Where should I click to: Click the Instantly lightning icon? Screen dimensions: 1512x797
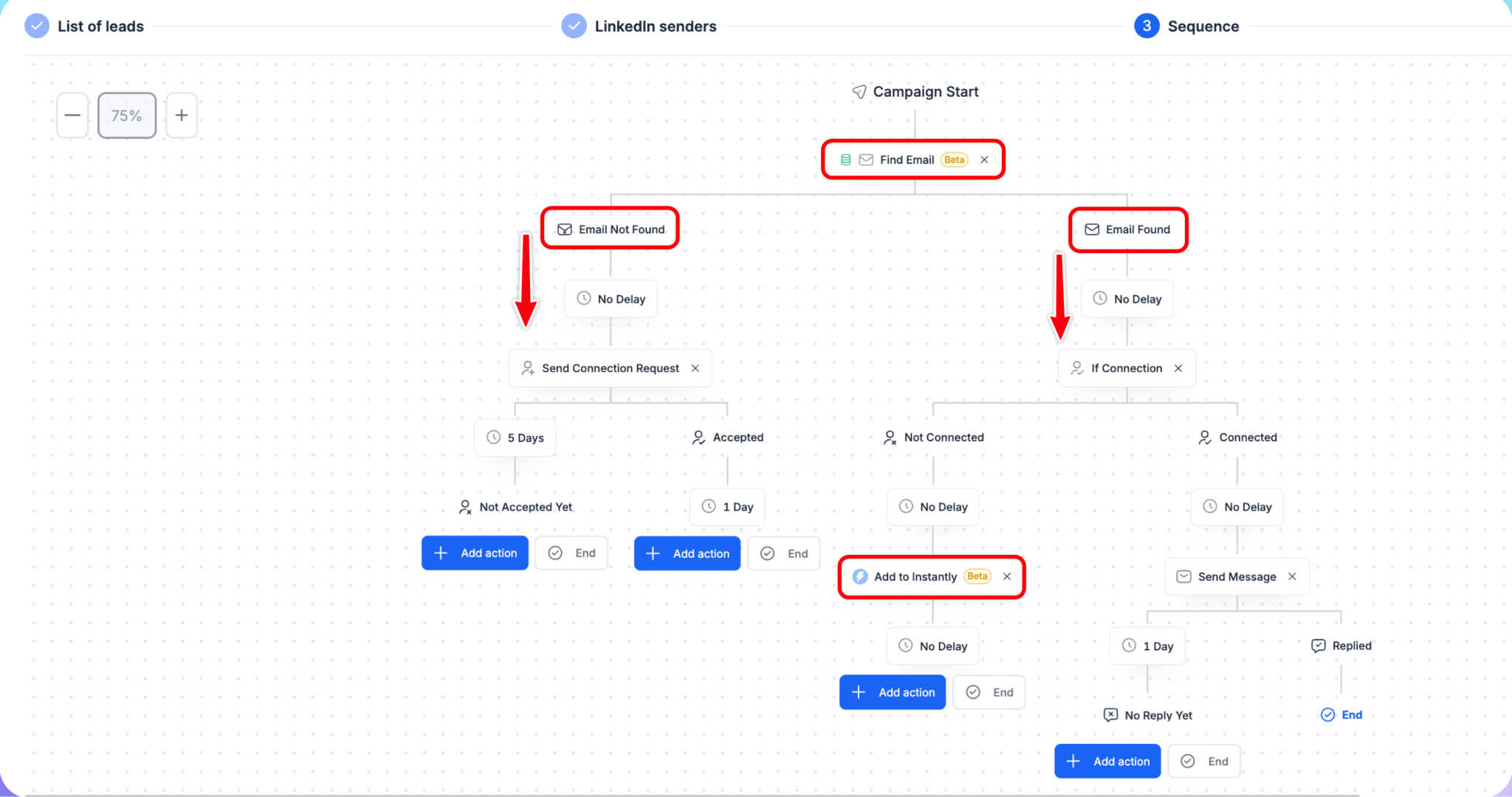pos(860,576)
